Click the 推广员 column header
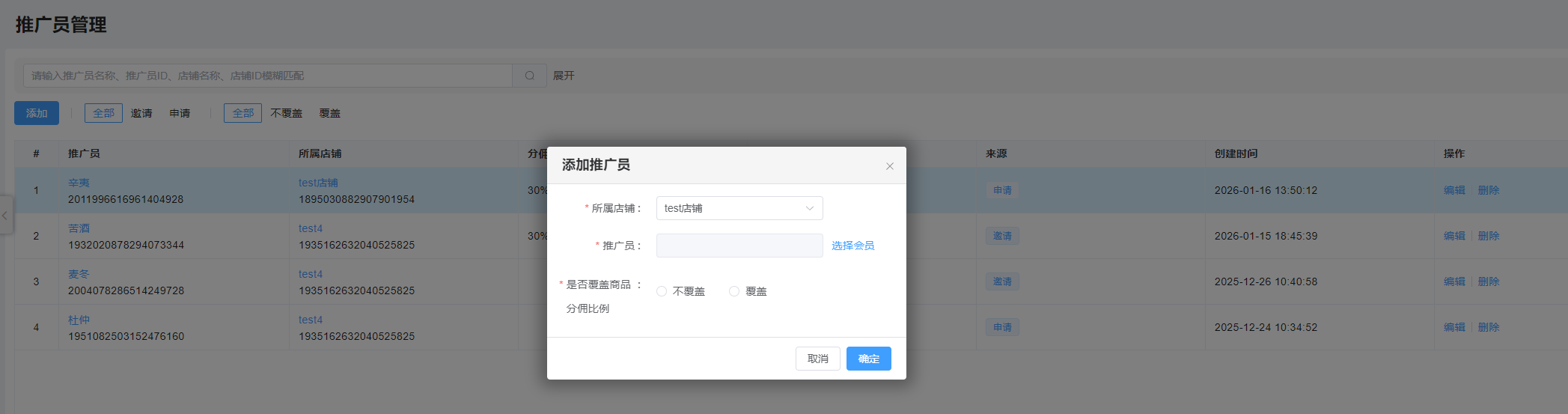Screen dimensions: 1568x414 point(84,153)
